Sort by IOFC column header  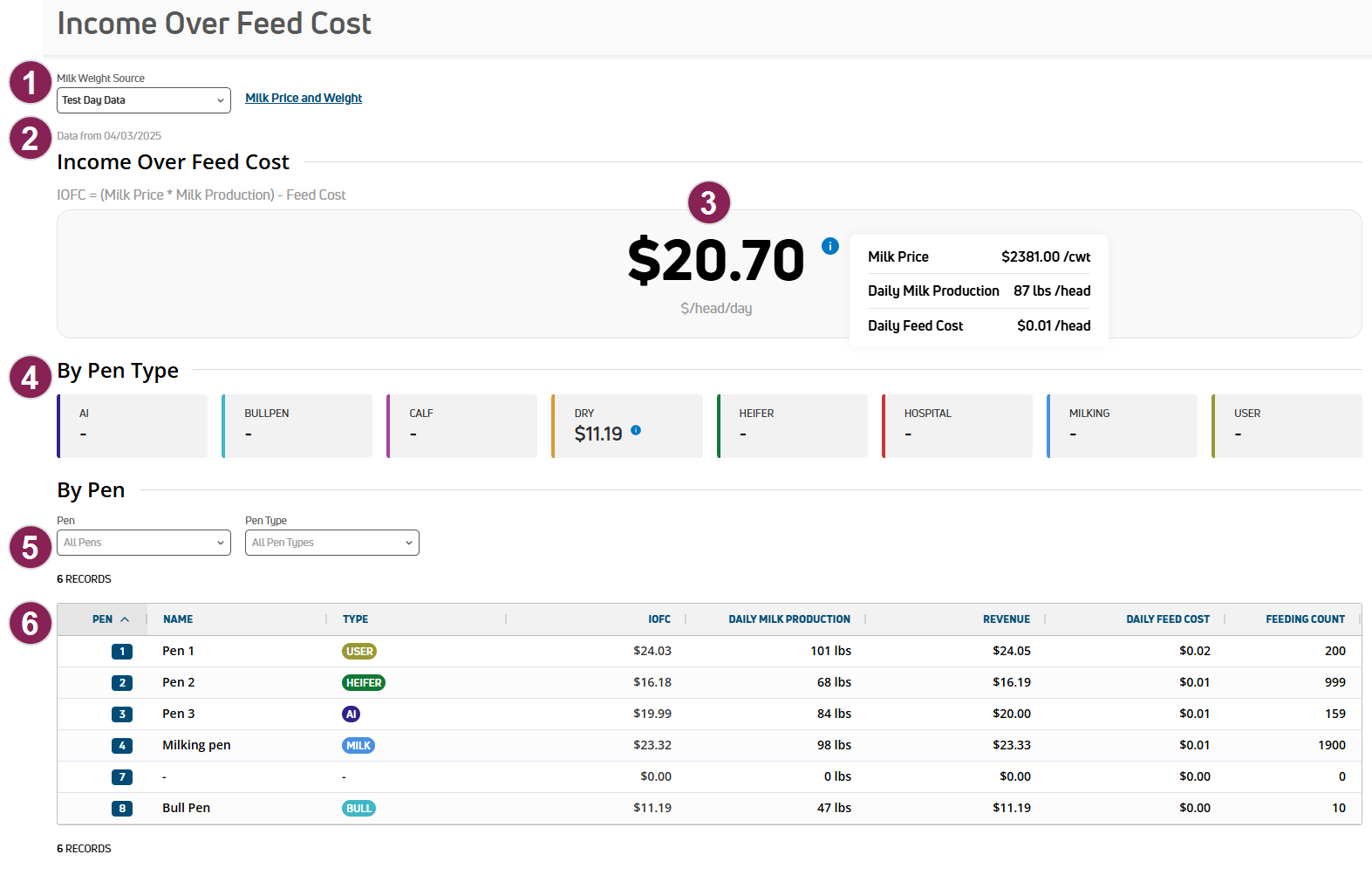659,619
